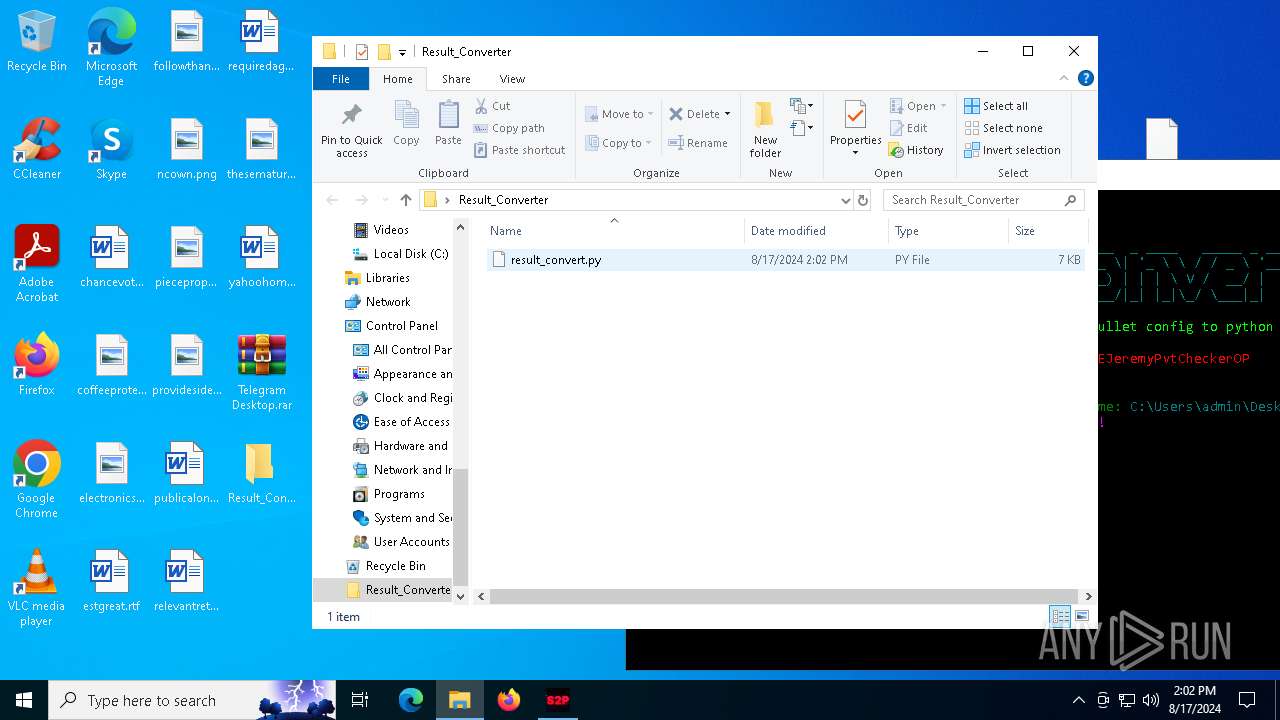Open Adobe Acrobat desktop shortcut
This screenshot has height=720, width=1280.
(x=37, y=264)
